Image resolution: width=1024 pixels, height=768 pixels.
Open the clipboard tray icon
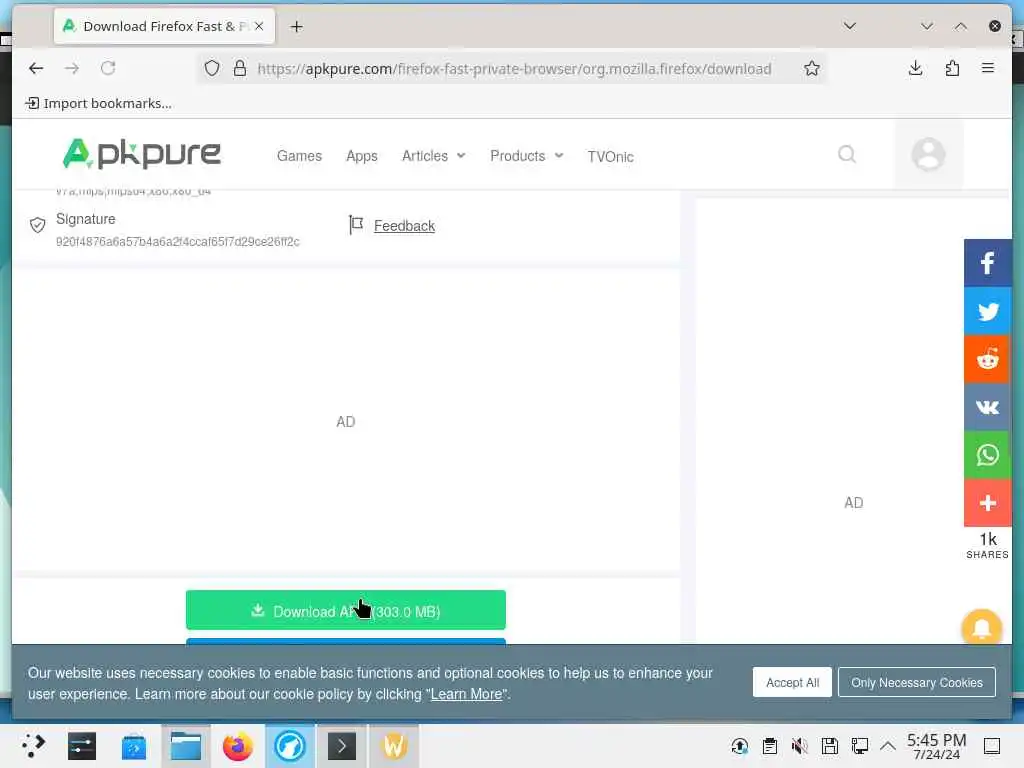(769, 746)
